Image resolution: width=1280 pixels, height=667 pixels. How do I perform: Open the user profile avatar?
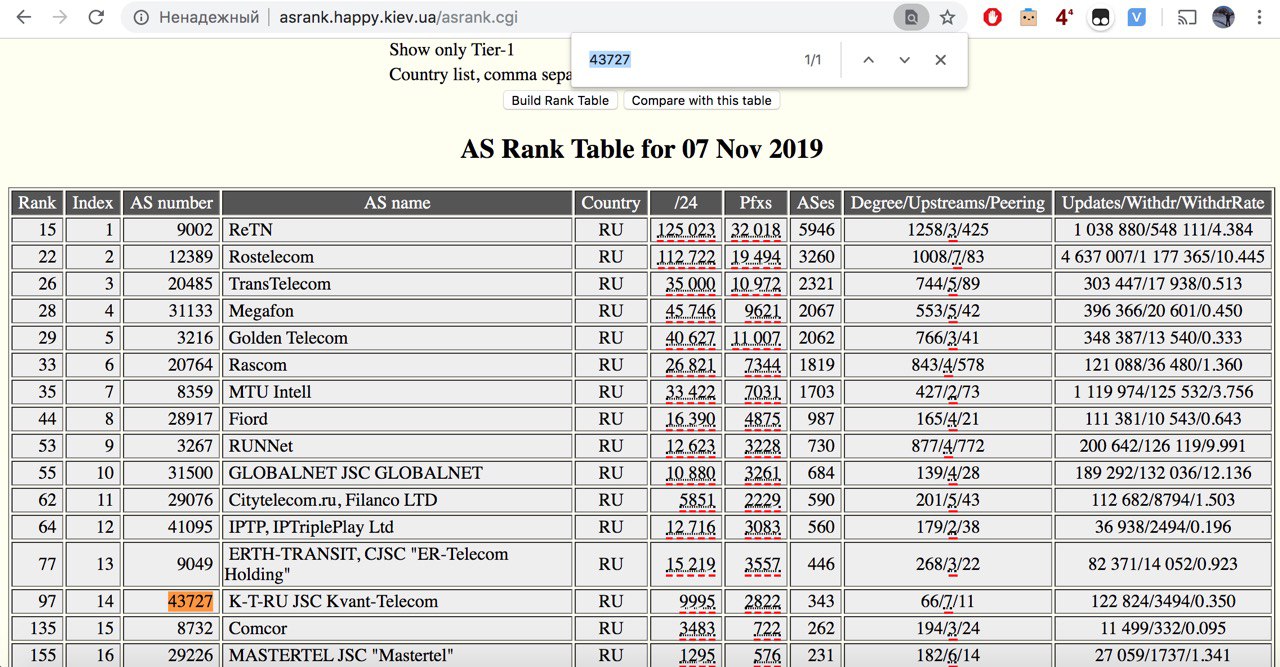click(x=1223, y=17)
